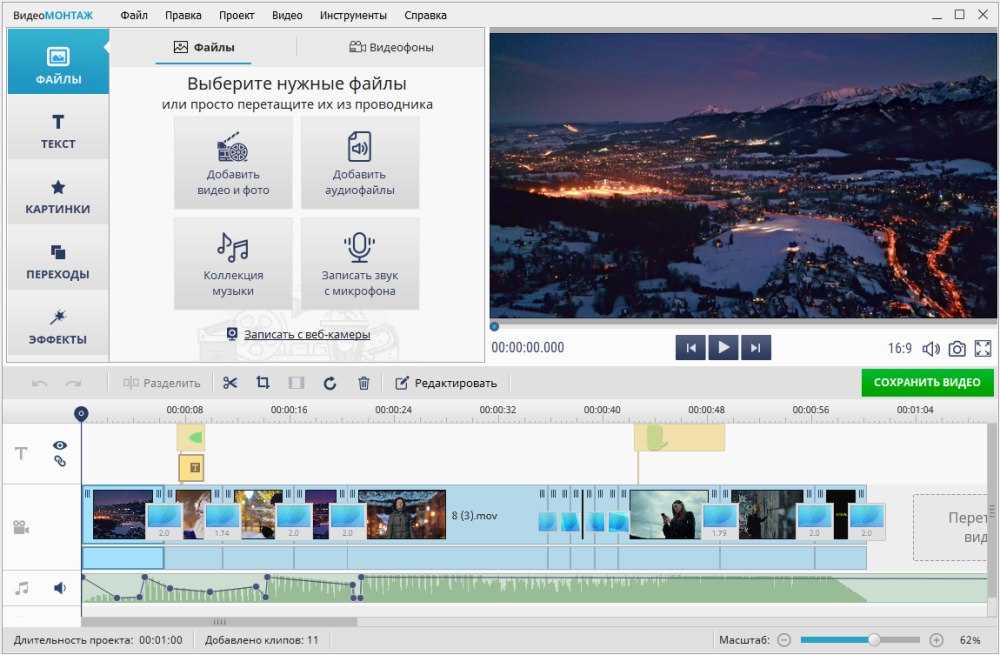Image resolution: width=1000 pixels, height=655 pixels.
Task: Click the 00:00:48 mark on the timeline ruler
Action: point(706,410)
